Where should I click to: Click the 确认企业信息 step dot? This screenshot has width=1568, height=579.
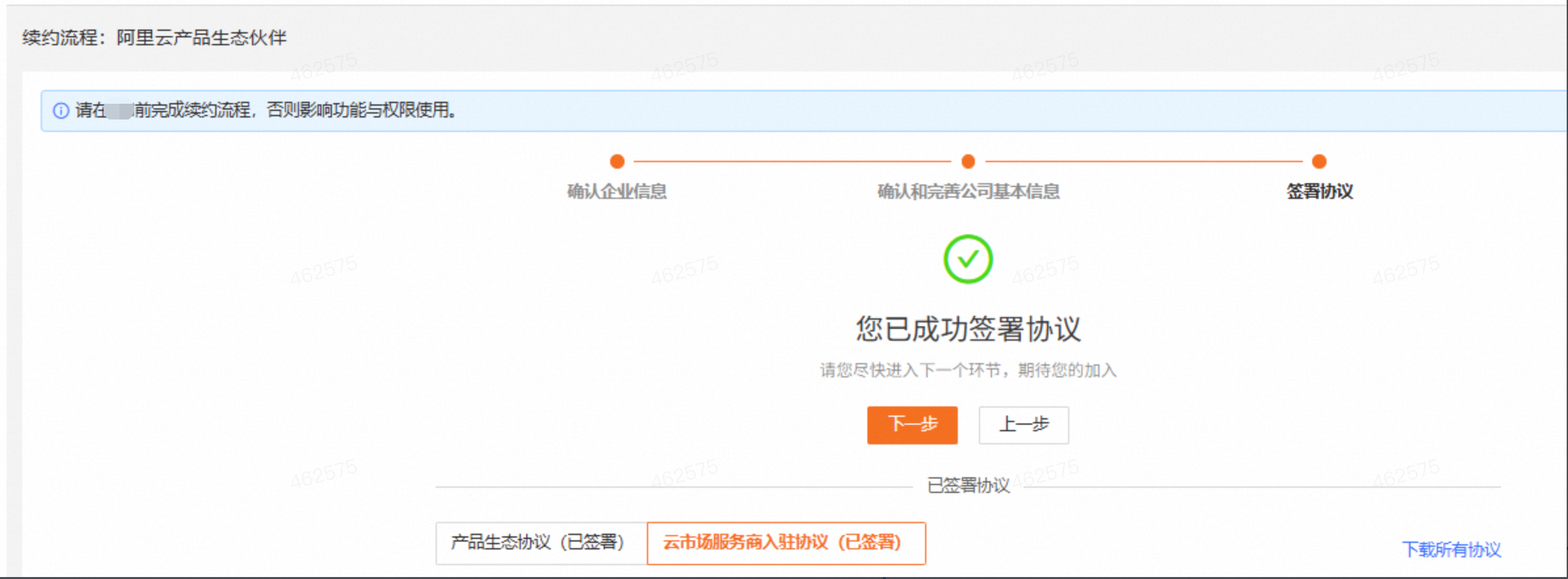pos(617,161)
